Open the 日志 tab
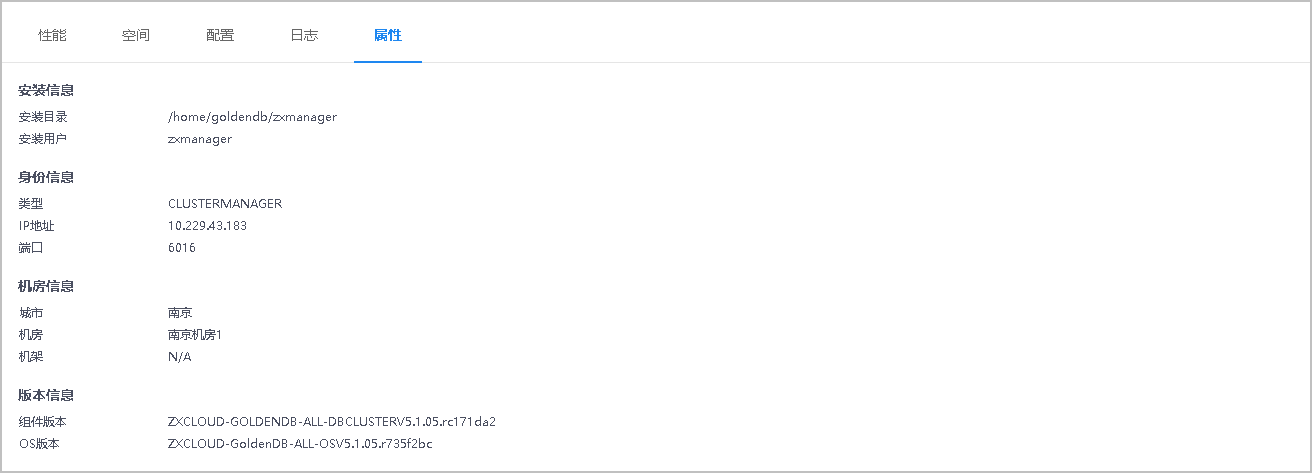The image size is (1312, 473). pyautogui.click(x=304, y=35)
